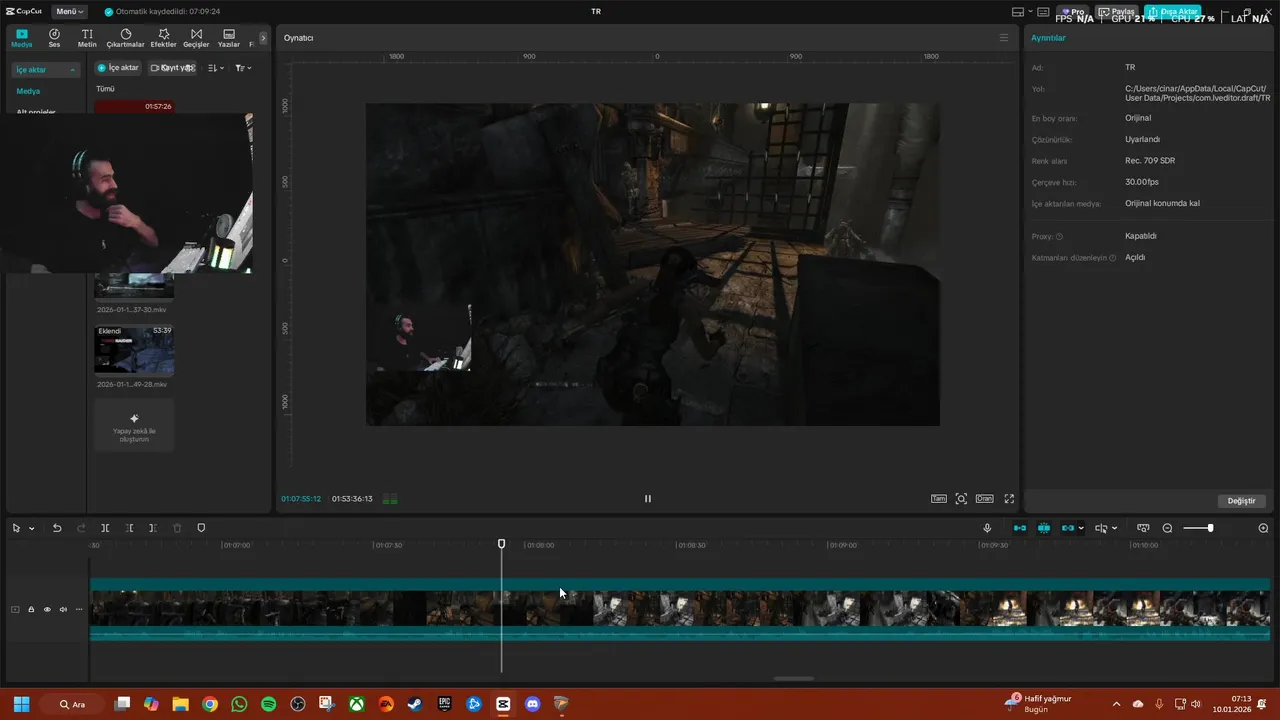Open Spotify from the taskbar
Screen dimensions: 1280x720
coord(268,704)
